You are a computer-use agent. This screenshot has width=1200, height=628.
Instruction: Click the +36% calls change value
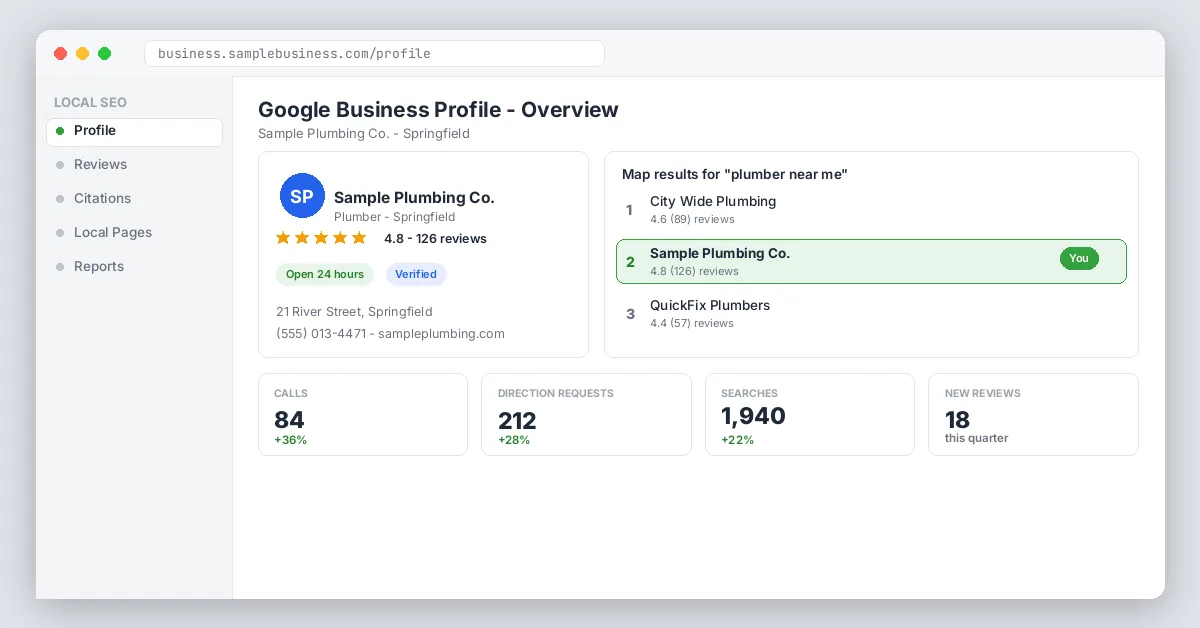pyautogui.click(x=290, y=440)
